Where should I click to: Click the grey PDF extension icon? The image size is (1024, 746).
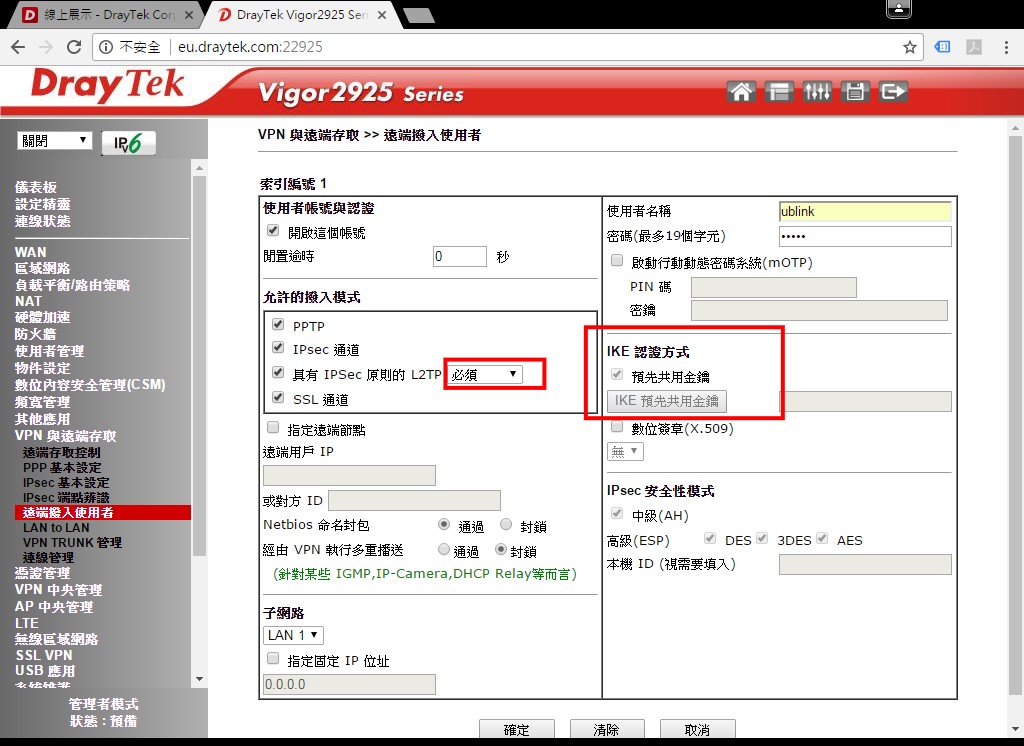pos(974,47)
